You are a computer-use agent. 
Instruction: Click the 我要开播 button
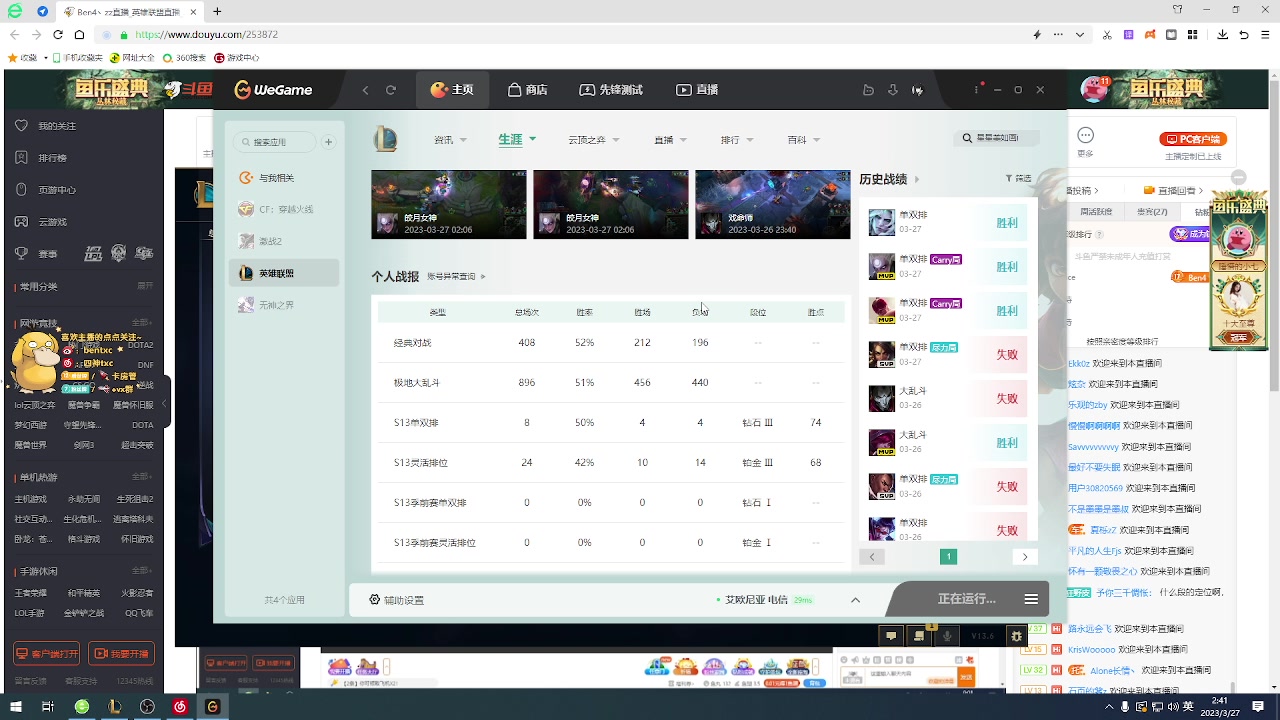(122, 654)
